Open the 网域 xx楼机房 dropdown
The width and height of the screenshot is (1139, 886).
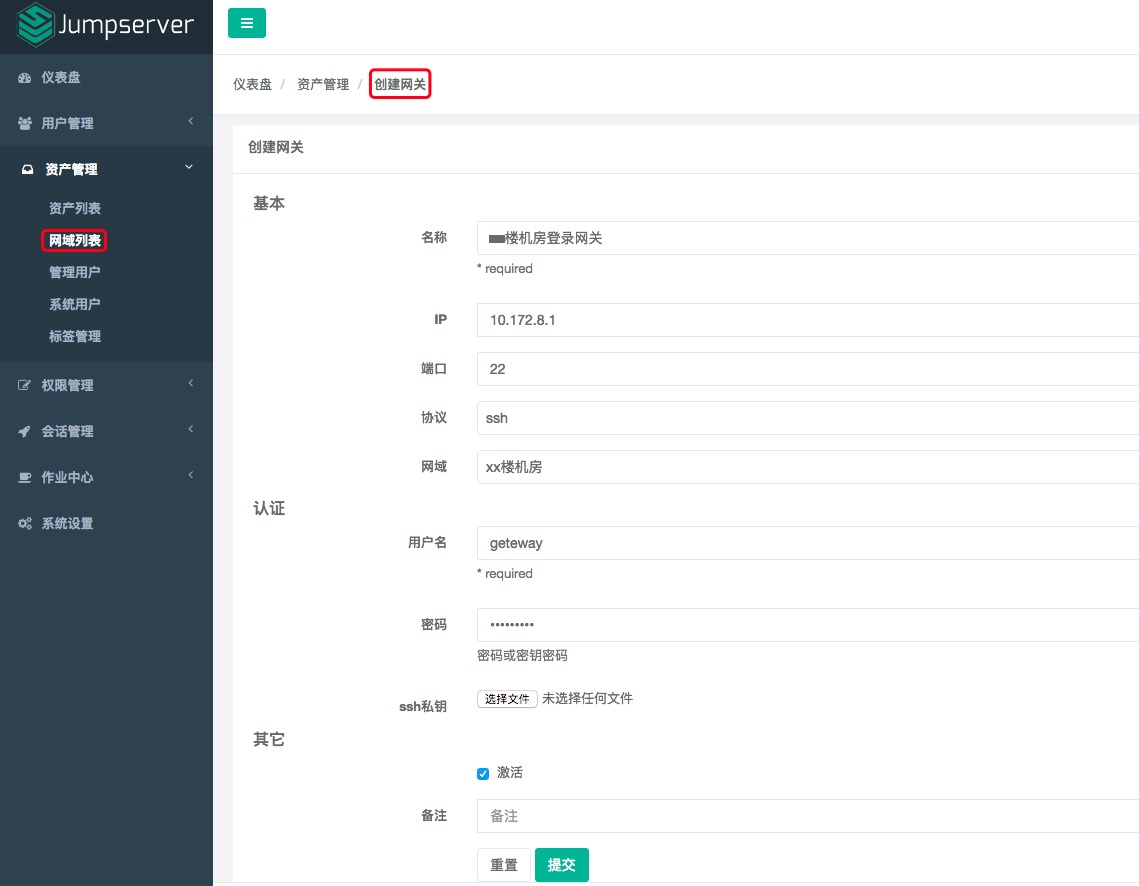point(808,467)
